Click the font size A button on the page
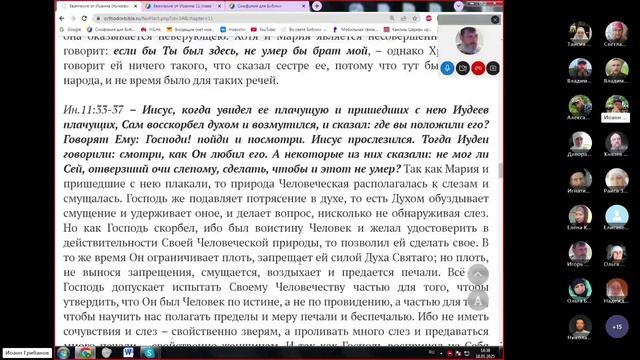 coord(478,300)
